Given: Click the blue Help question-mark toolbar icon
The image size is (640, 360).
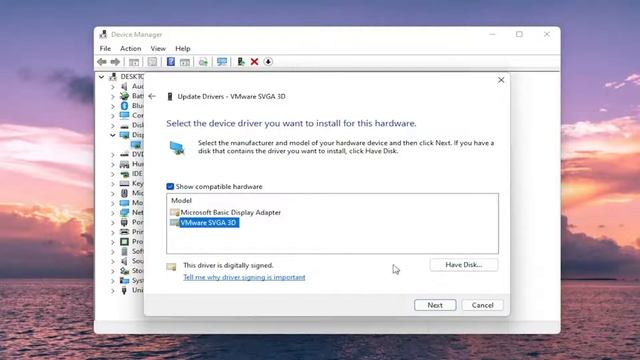Looking at the screenshot, I should [171, 62].
